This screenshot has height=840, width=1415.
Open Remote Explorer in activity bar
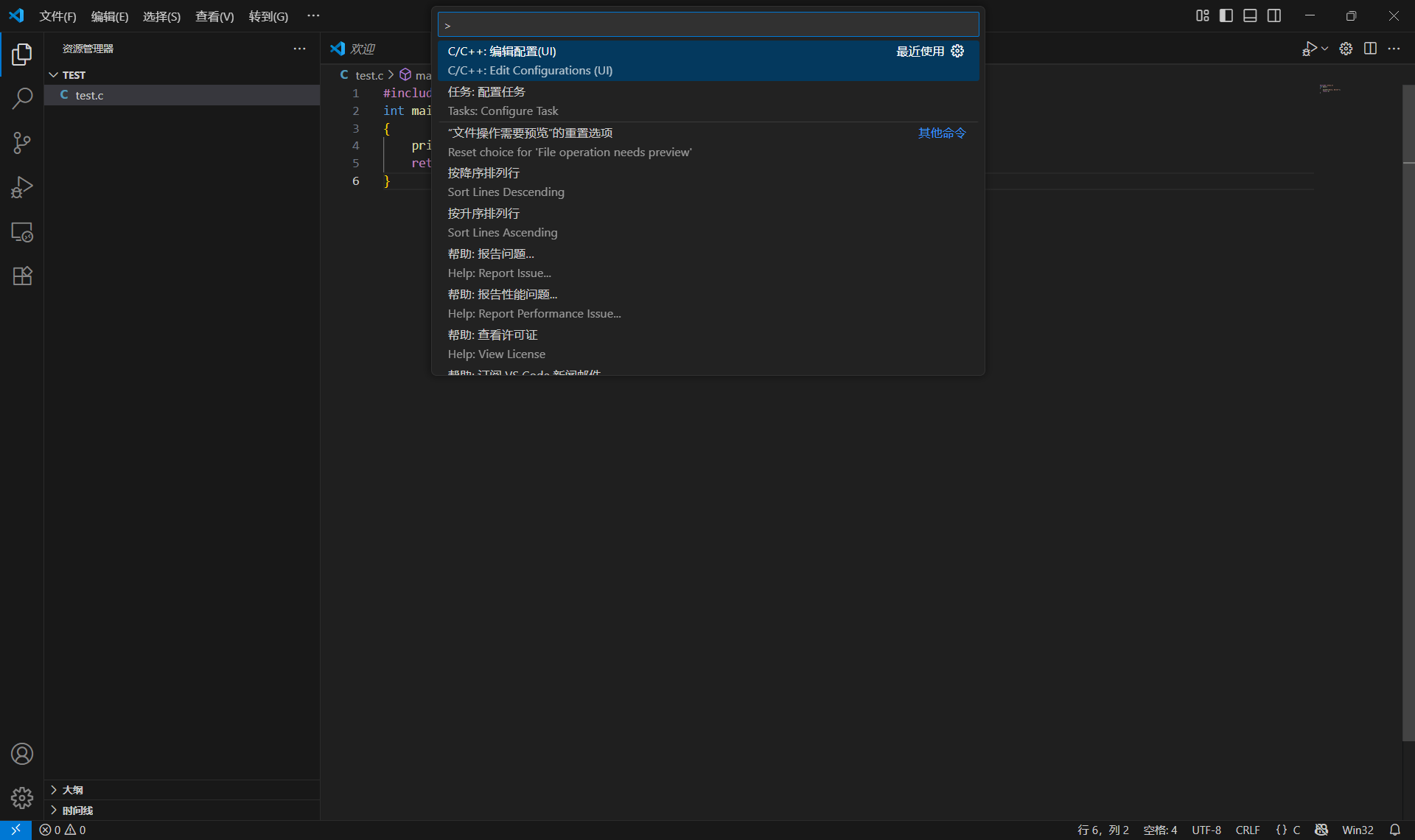[22, 232]
